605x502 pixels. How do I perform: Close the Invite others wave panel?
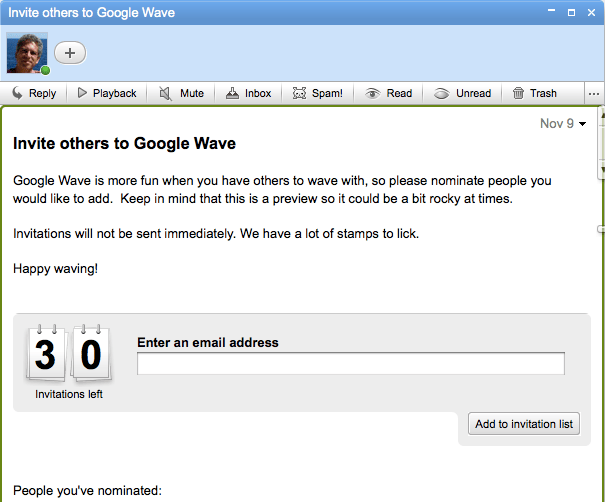591,12
